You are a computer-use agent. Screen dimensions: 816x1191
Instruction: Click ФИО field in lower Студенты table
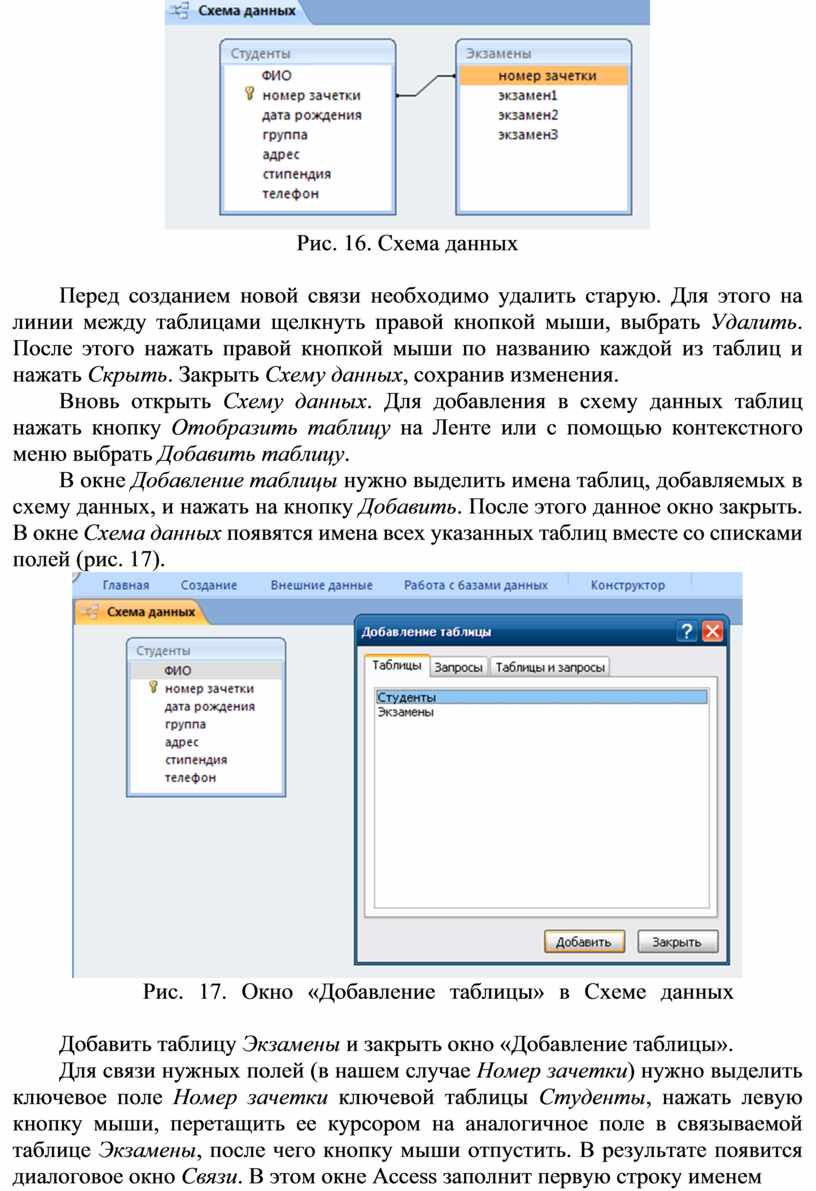177,670
